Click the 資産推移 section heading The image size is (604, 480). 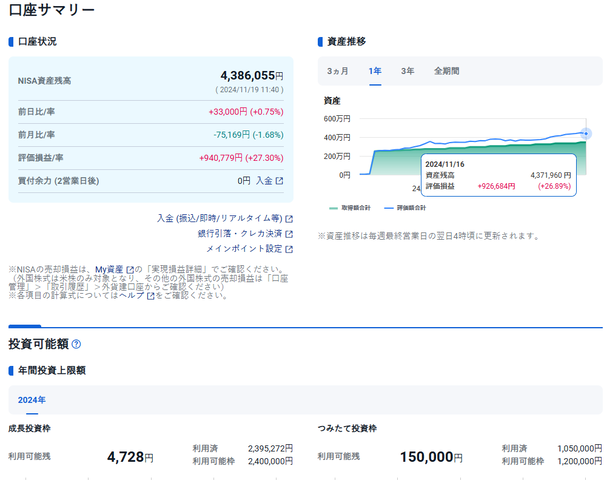[x=346, y=42]
